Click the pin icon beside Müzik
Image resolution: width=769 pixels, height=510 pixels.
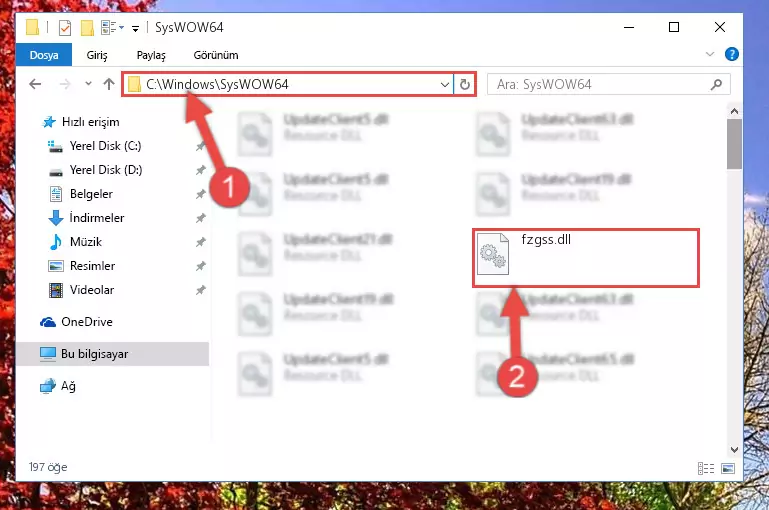200,242
